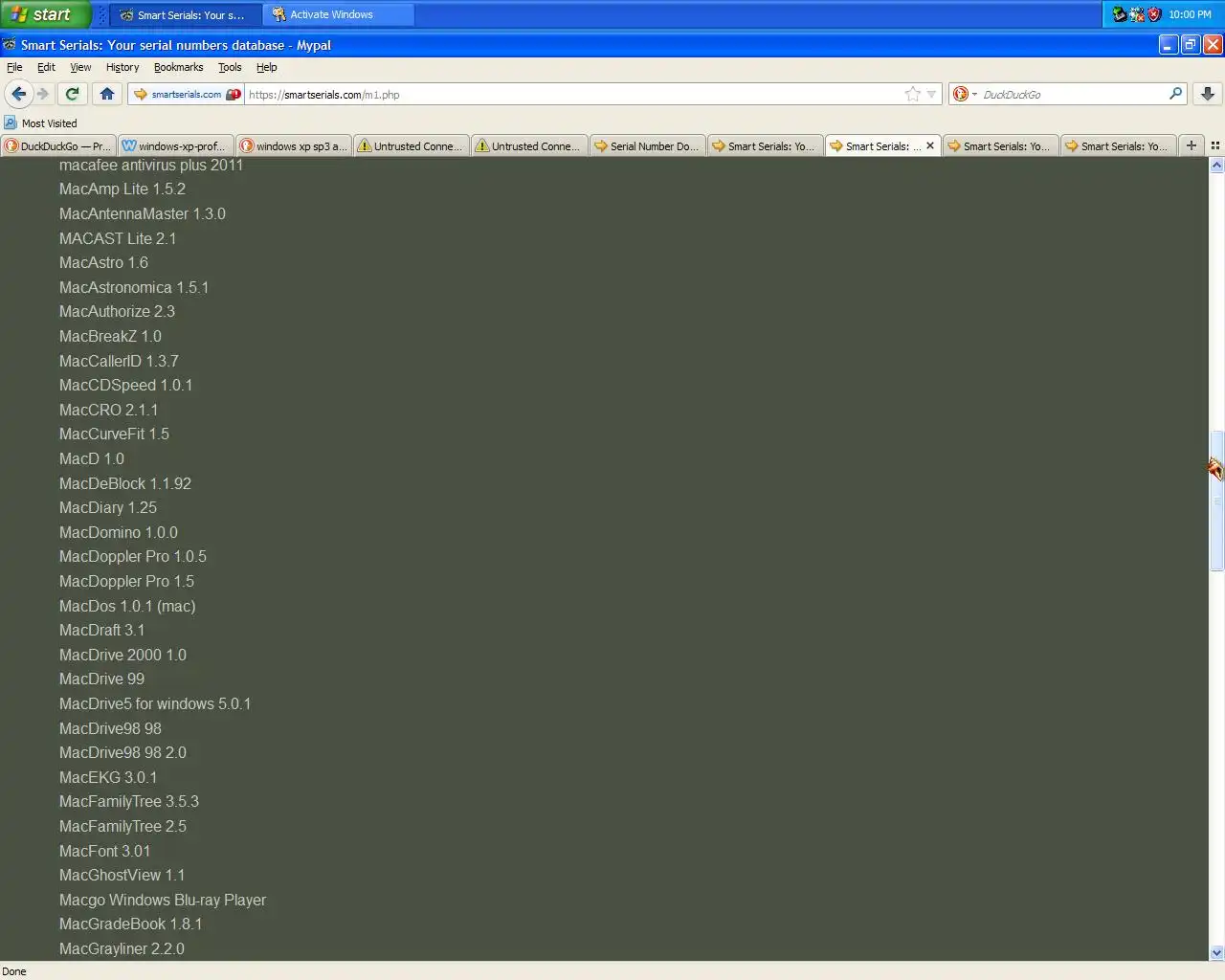Open the MacBreakZ 1.0 link
The height and width of the screenshot is (980, 1225).
point(110,337)
